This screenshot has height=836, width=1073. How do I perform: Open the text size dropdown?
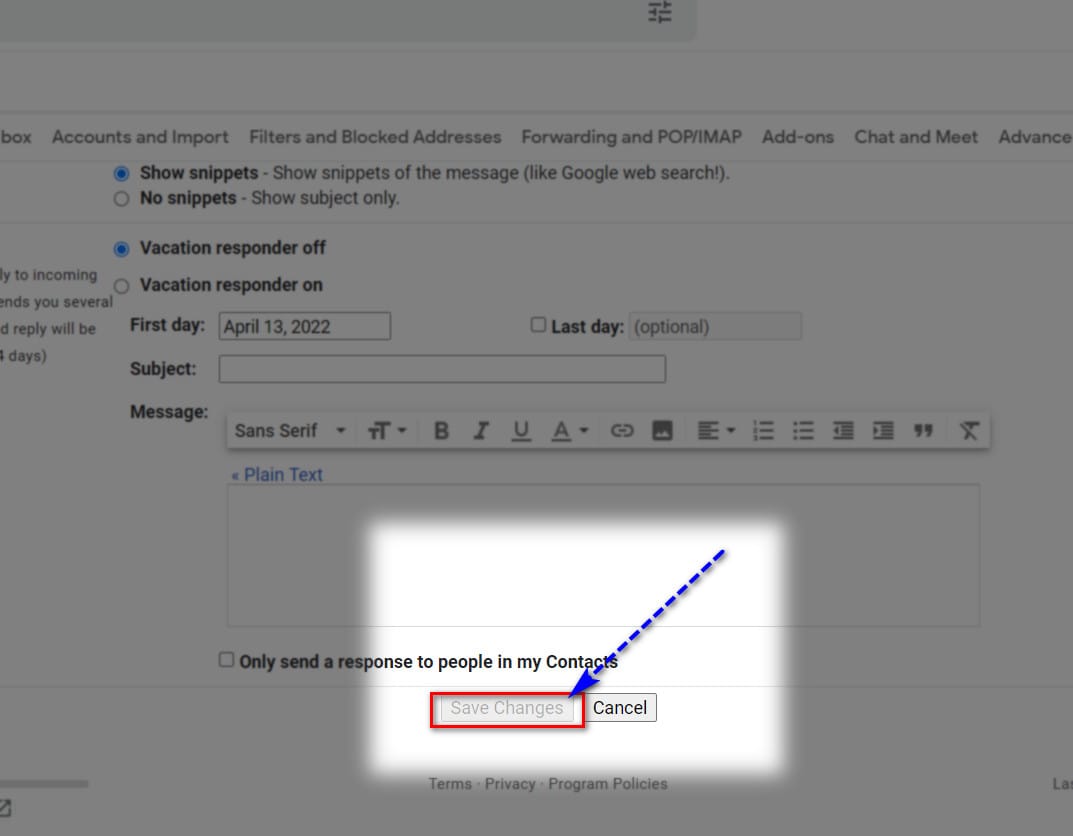387,431
